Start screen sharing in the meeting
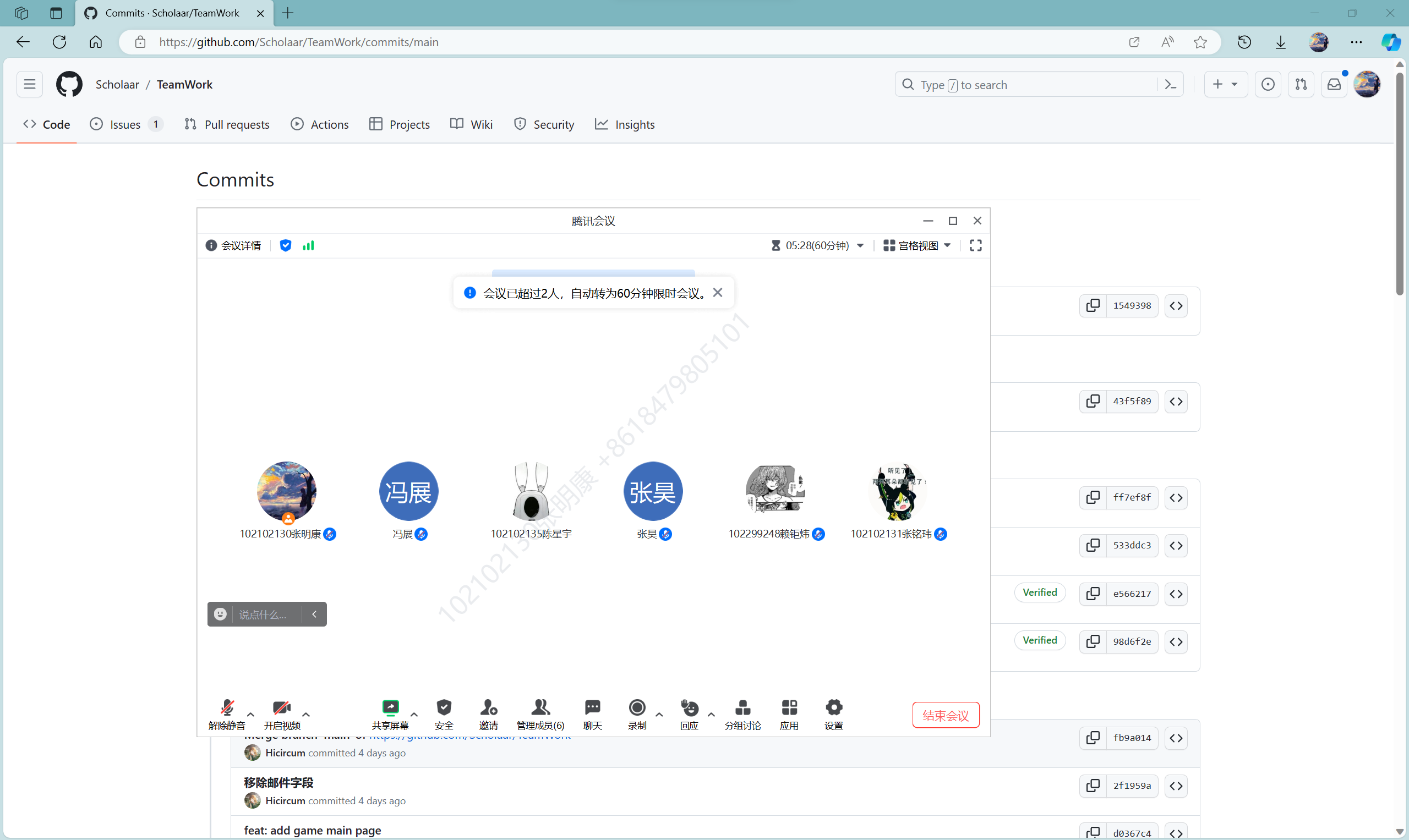This screenshot has width=1409, height=840. point(390,714)
